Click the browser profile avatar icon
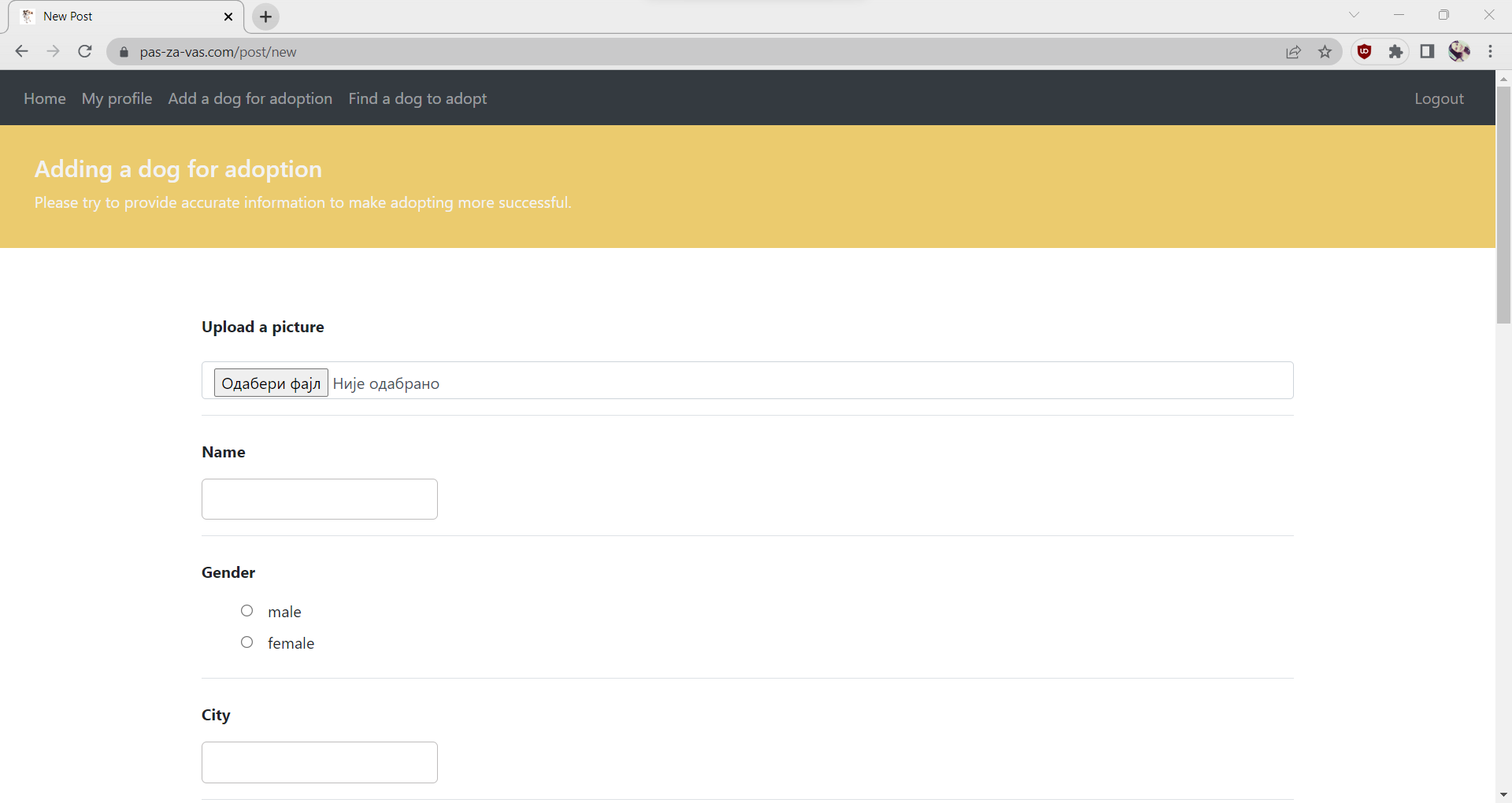The width and height of the screenshot is (1512, 803). pos(1459,51)
